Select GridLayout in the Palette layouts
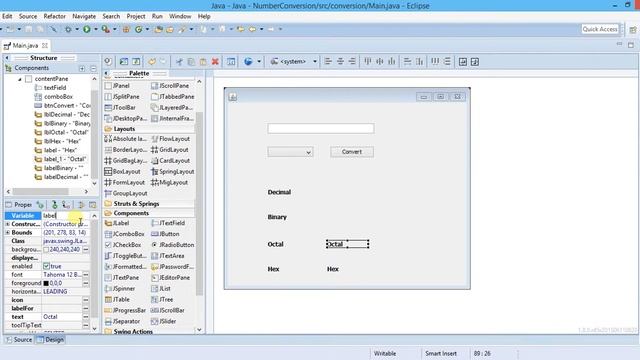The image size is (640, 360). click(169, 150)
